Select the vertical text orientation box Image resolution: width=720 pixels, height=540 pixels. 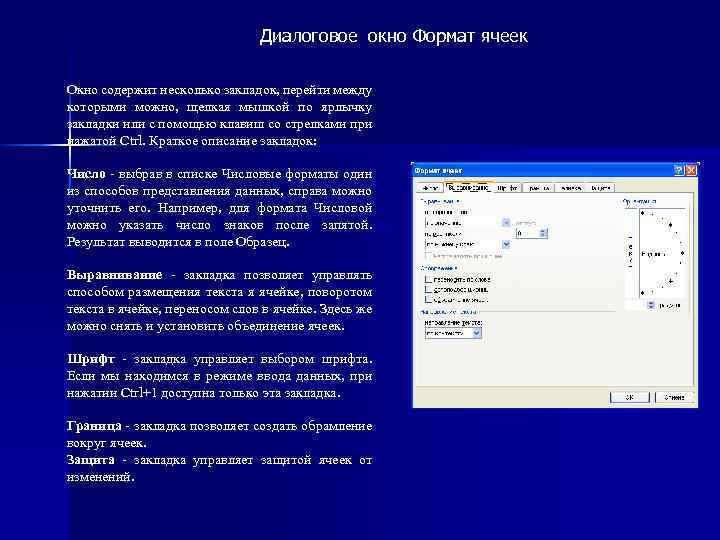[630, 253]
